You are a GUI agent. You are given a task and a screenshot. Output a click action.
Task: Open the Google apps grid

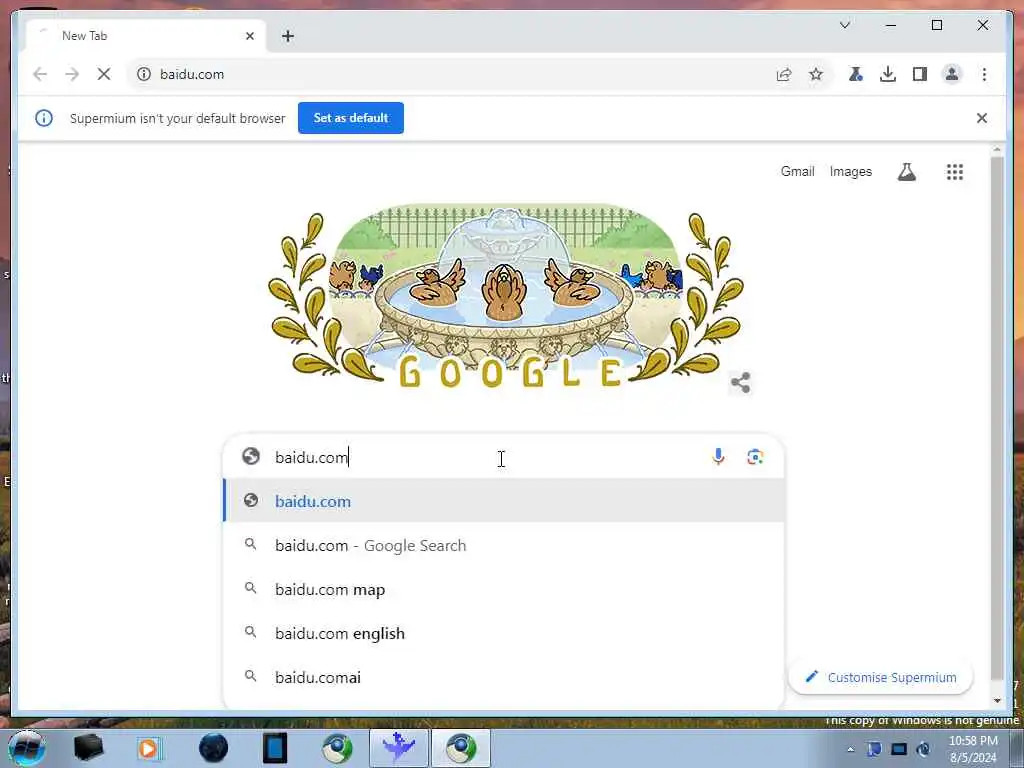955,172
